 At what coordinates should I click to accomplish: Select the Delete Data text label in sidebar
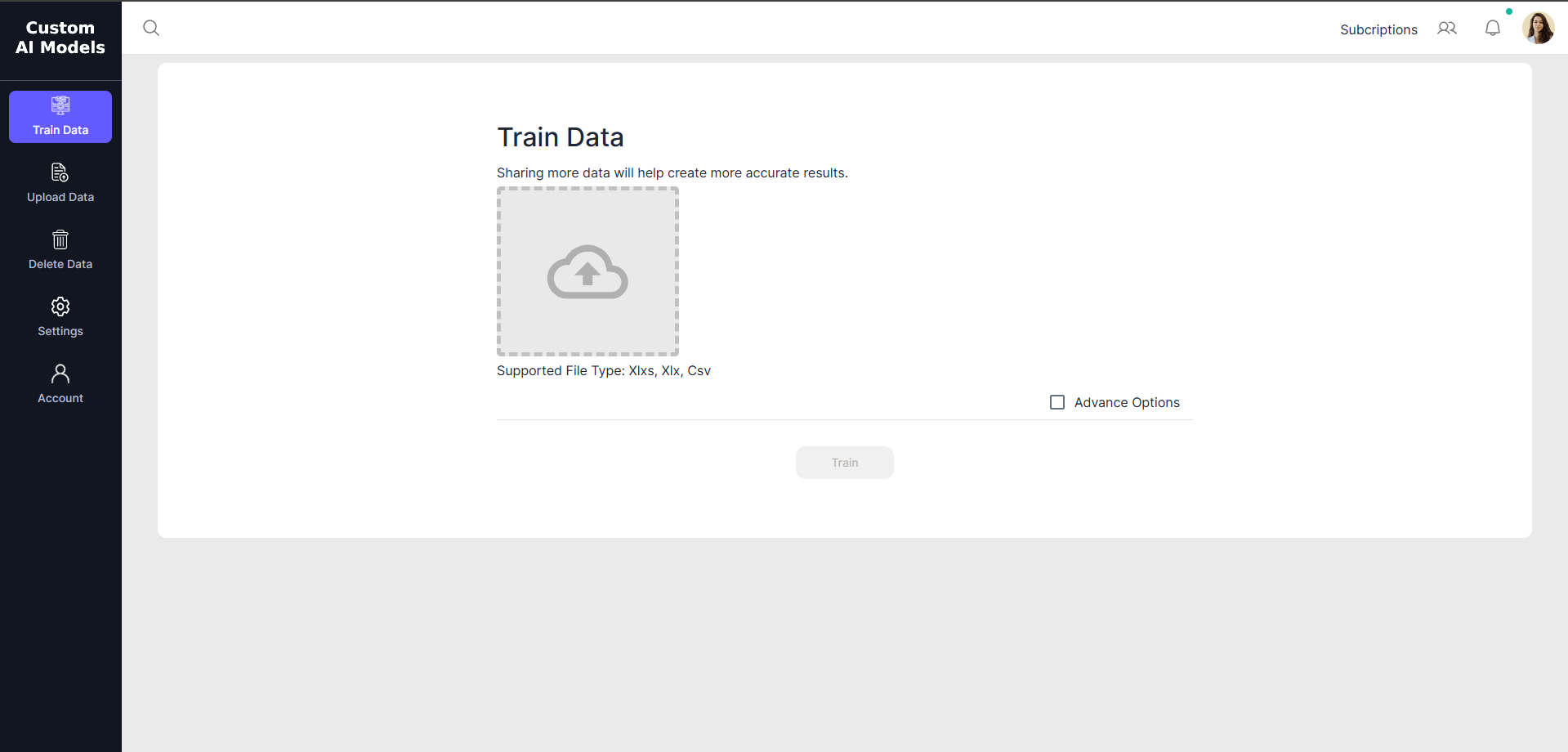(x=60, y=264)
